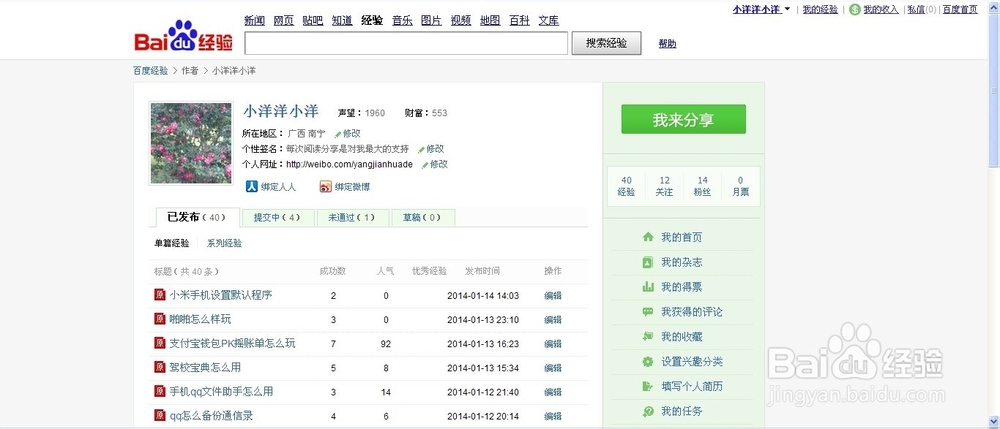Select the 单篇经验 sub-tab
The height and width of the screenshot is (429, 1000).
(x=172, y=243)
